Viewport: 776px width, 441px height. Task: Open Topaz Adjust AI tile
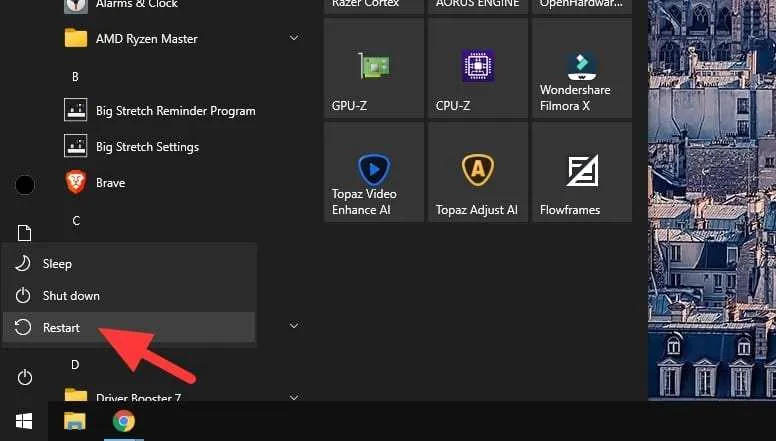[x=478, y=172]
